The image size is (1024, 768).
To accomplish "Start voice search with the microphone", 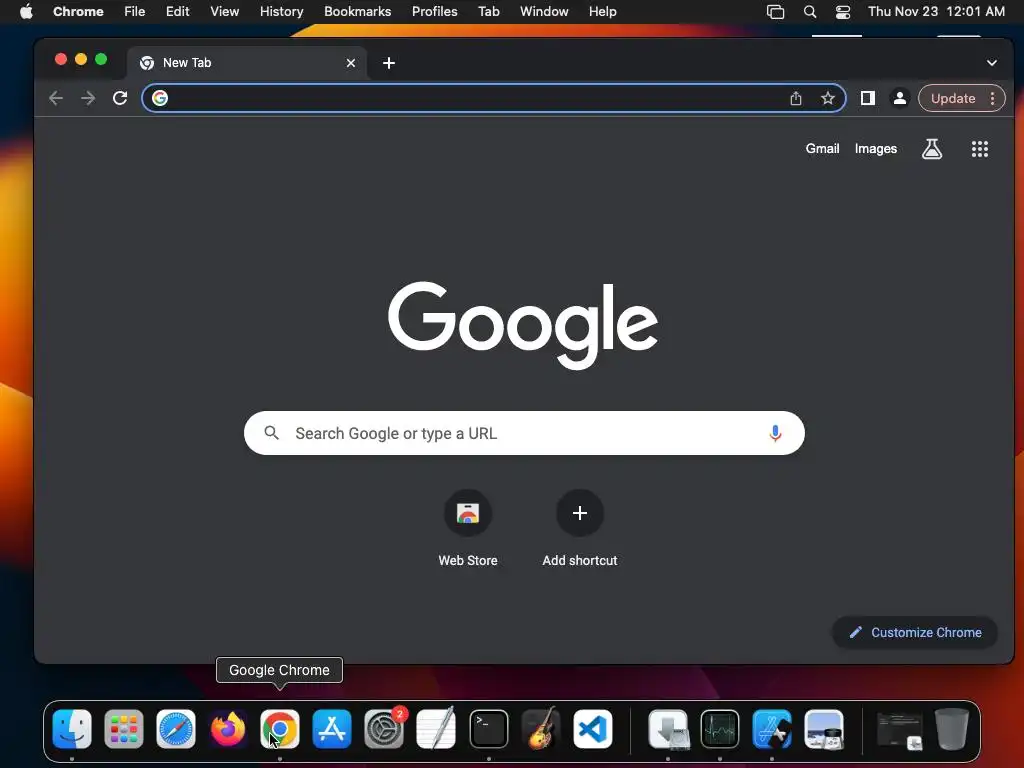I will pyautogui.click(x=775, y=433).
